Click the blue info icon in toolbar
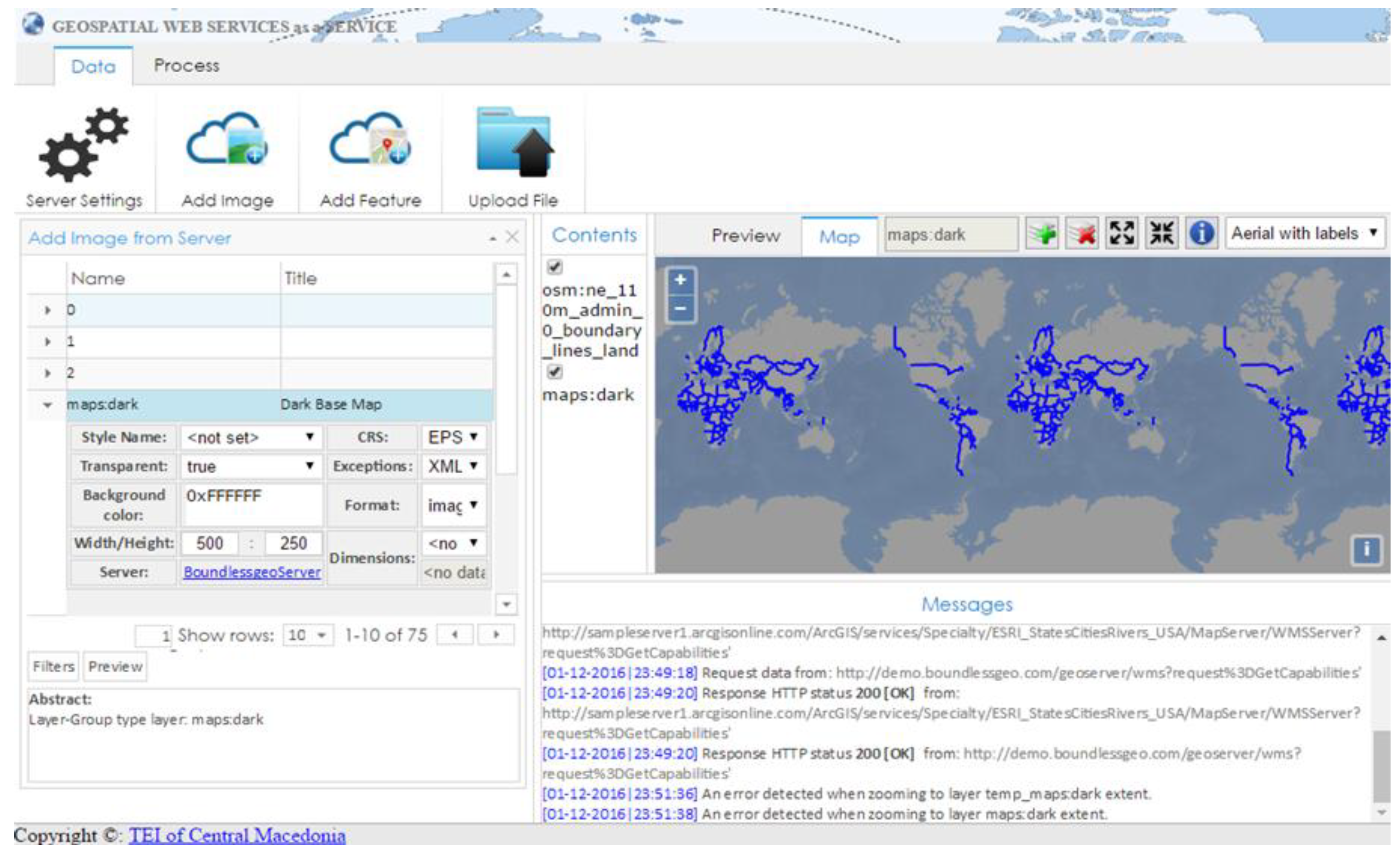 pyautogui.click(x=1201, y=234)
